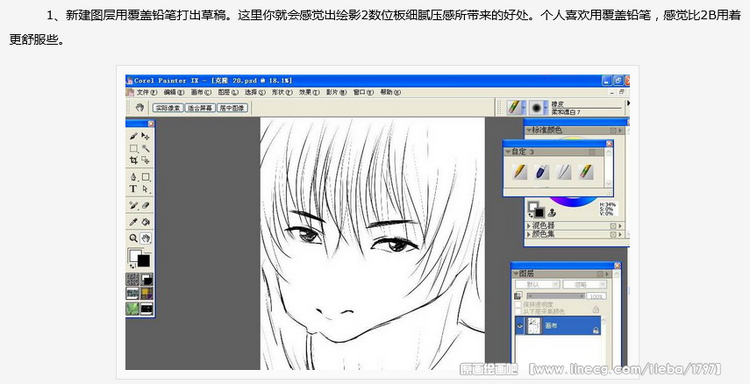The width and height of the screenshot is (750, 384).
Task: Choose the gray pencil in custom palette
Action: coord(563,172)
